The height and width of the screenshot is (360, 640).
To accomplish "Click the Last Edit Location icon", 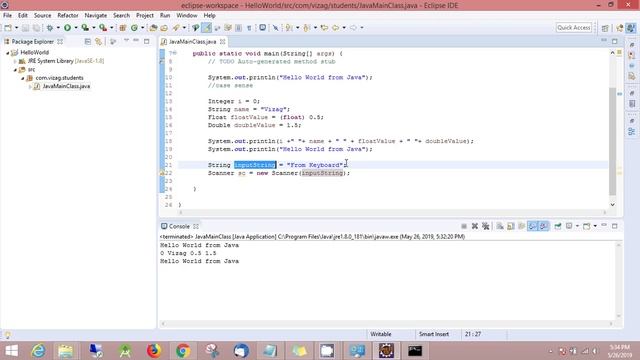I will click(x=324, y=28).
